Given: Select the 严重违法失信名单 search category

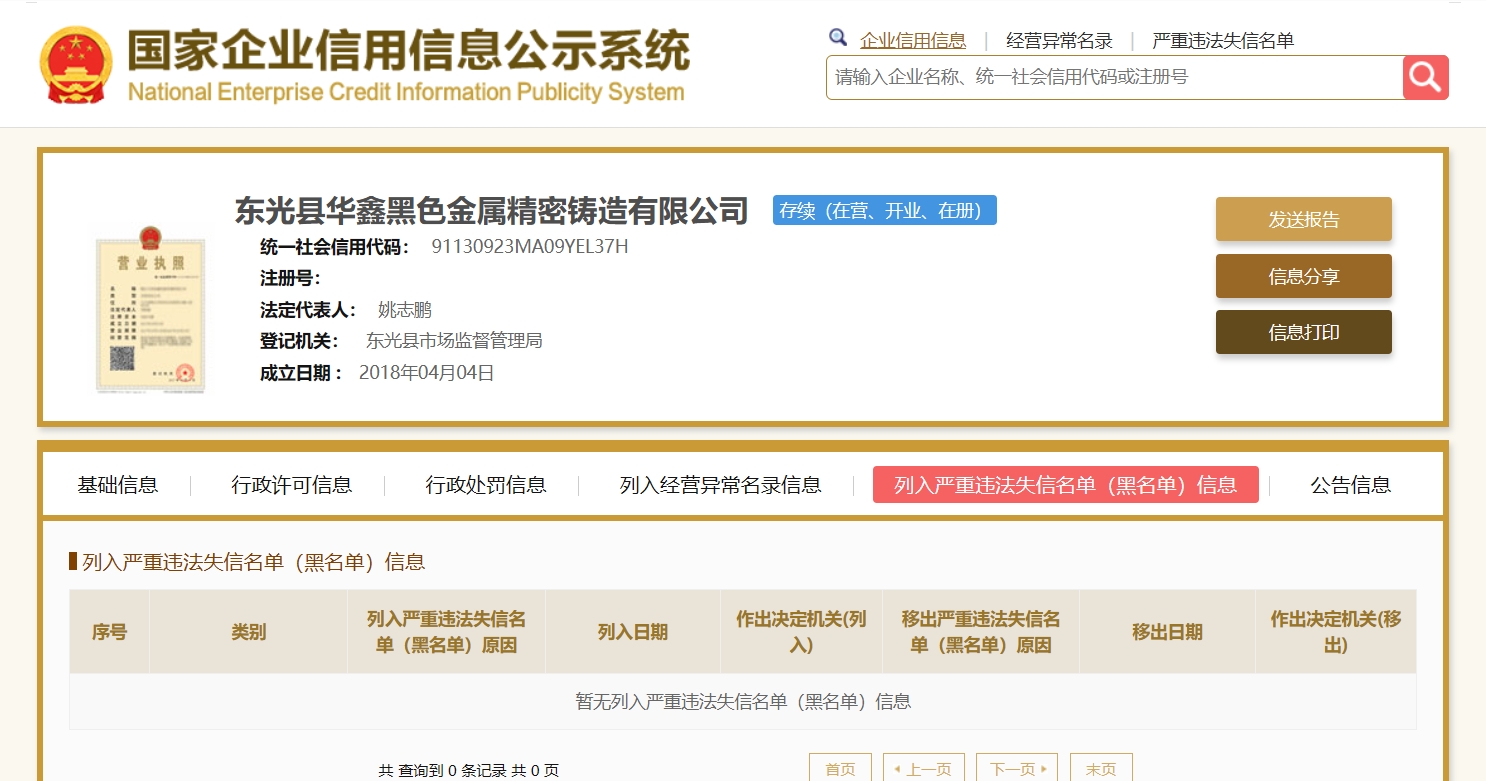Looking at the screenshot, I should click(x=1223, y=41).
